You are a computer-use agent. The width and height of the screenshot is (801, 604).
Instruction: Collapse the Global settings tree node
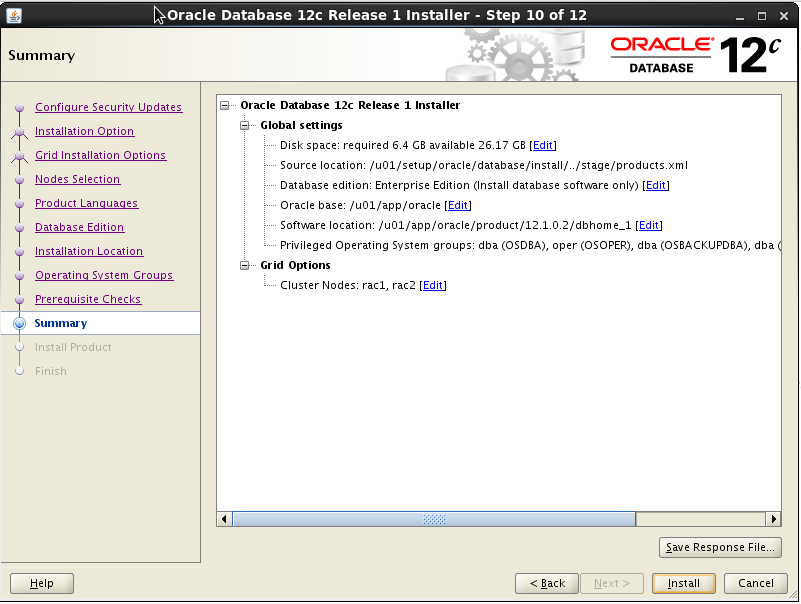[x=245, y=125]
